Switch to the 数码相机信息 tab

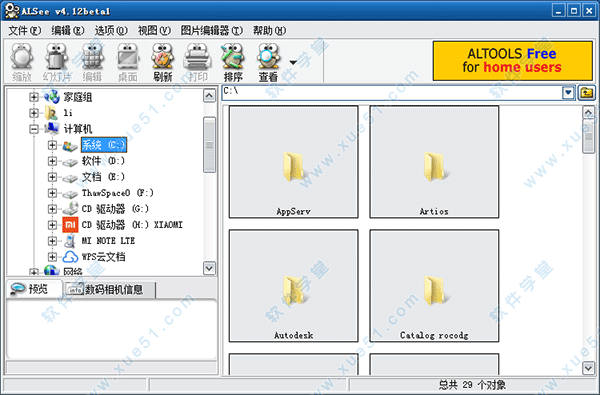(109, 290)
